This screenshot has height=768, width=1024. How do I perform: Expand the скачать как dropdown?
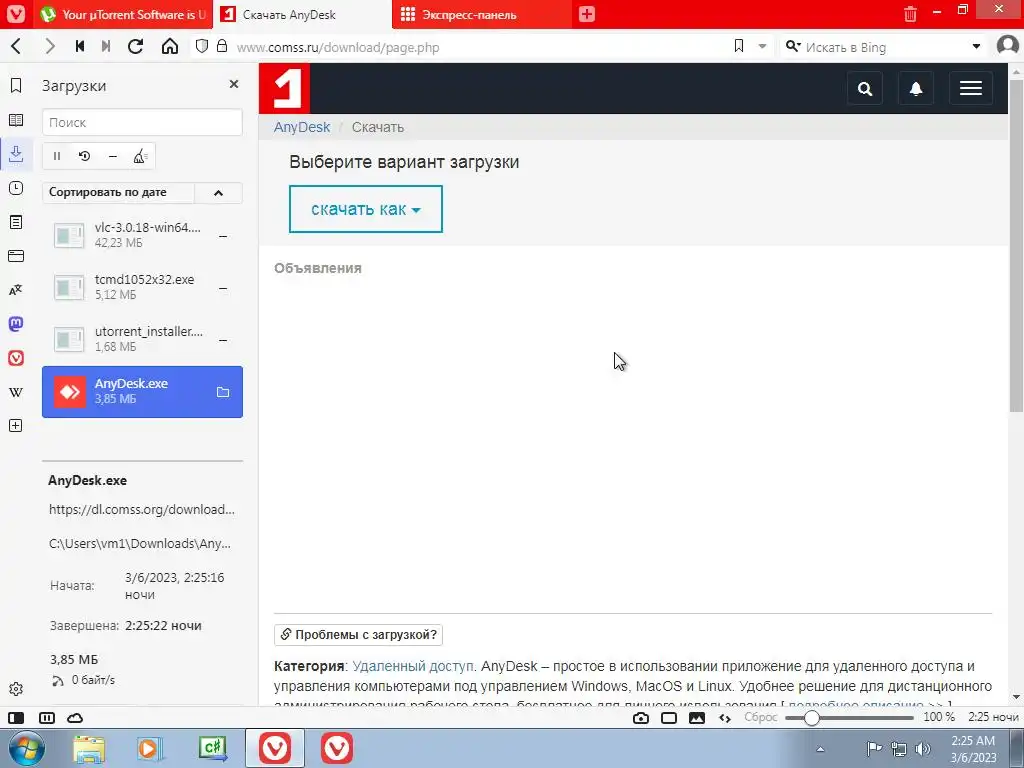pyautogui.click(x=366, y=209)
